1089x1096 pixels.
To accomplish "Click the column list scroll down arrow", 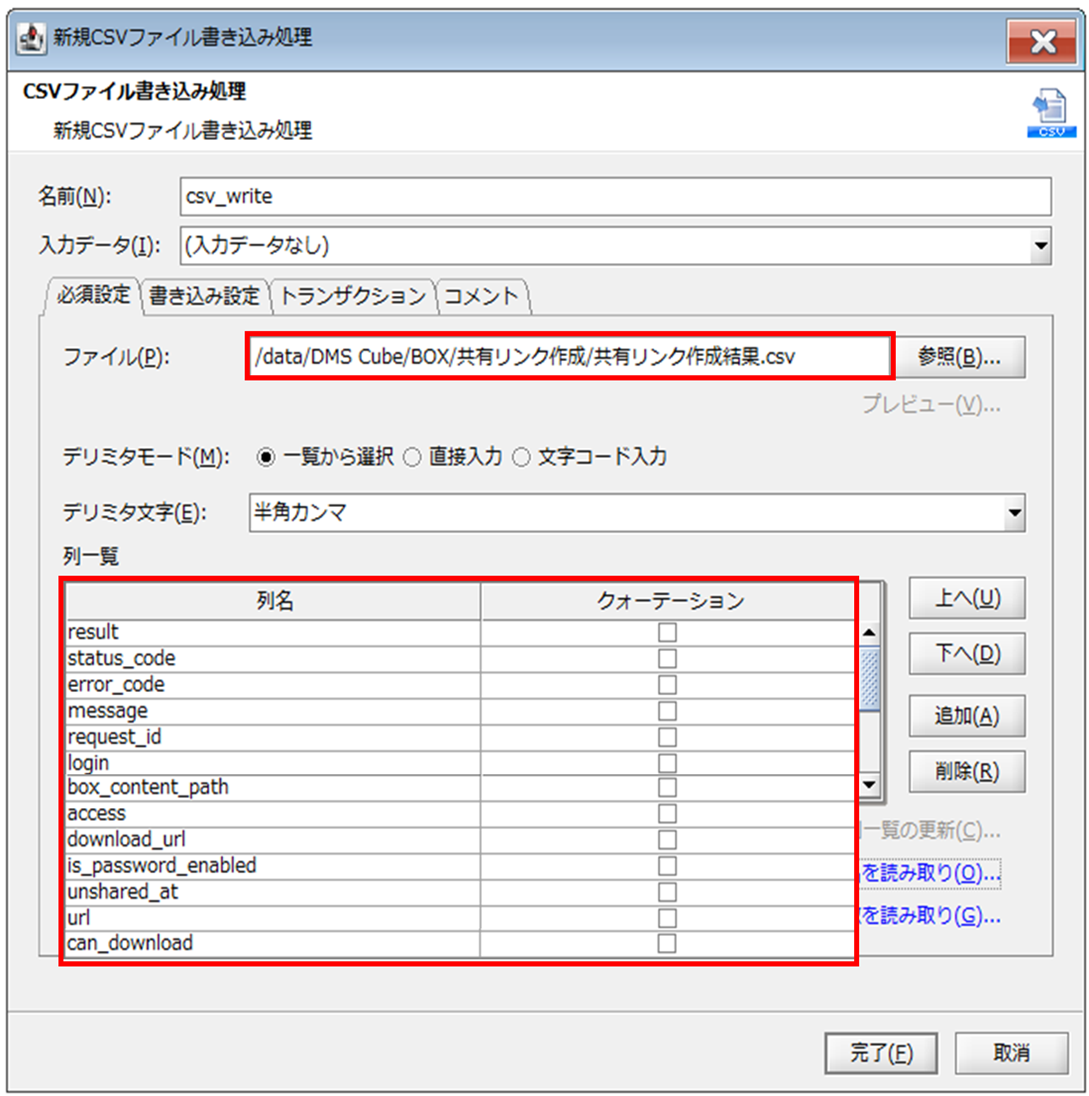I will (x=869, y=785).
